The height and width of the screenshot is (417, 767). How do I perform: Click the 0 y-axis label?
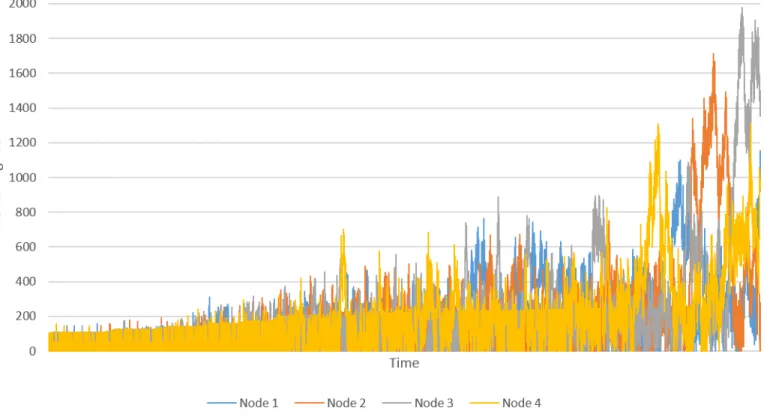tap(32, 351)
